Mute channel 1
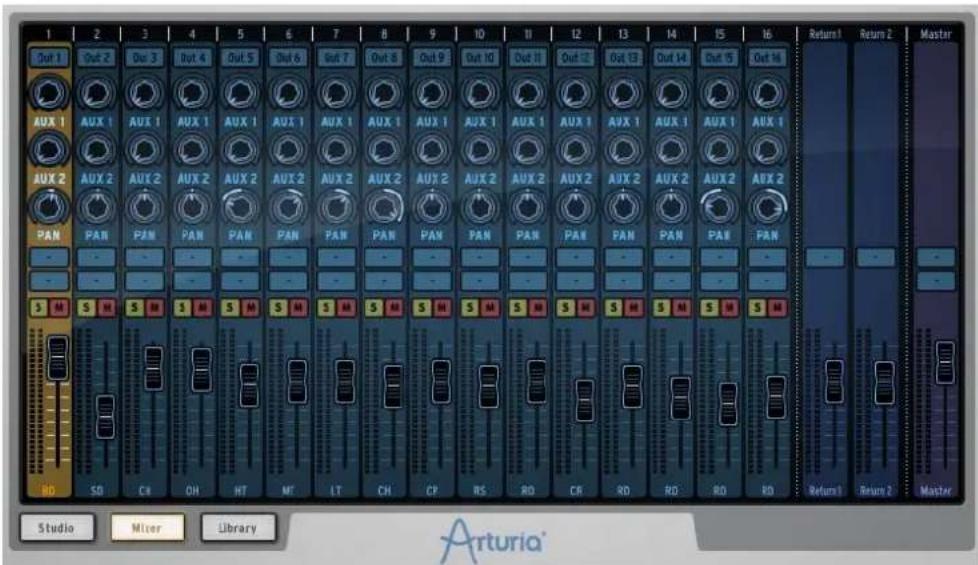Viewport: 978px width, 565px height. pyautogui.click(x=59, y=307)
